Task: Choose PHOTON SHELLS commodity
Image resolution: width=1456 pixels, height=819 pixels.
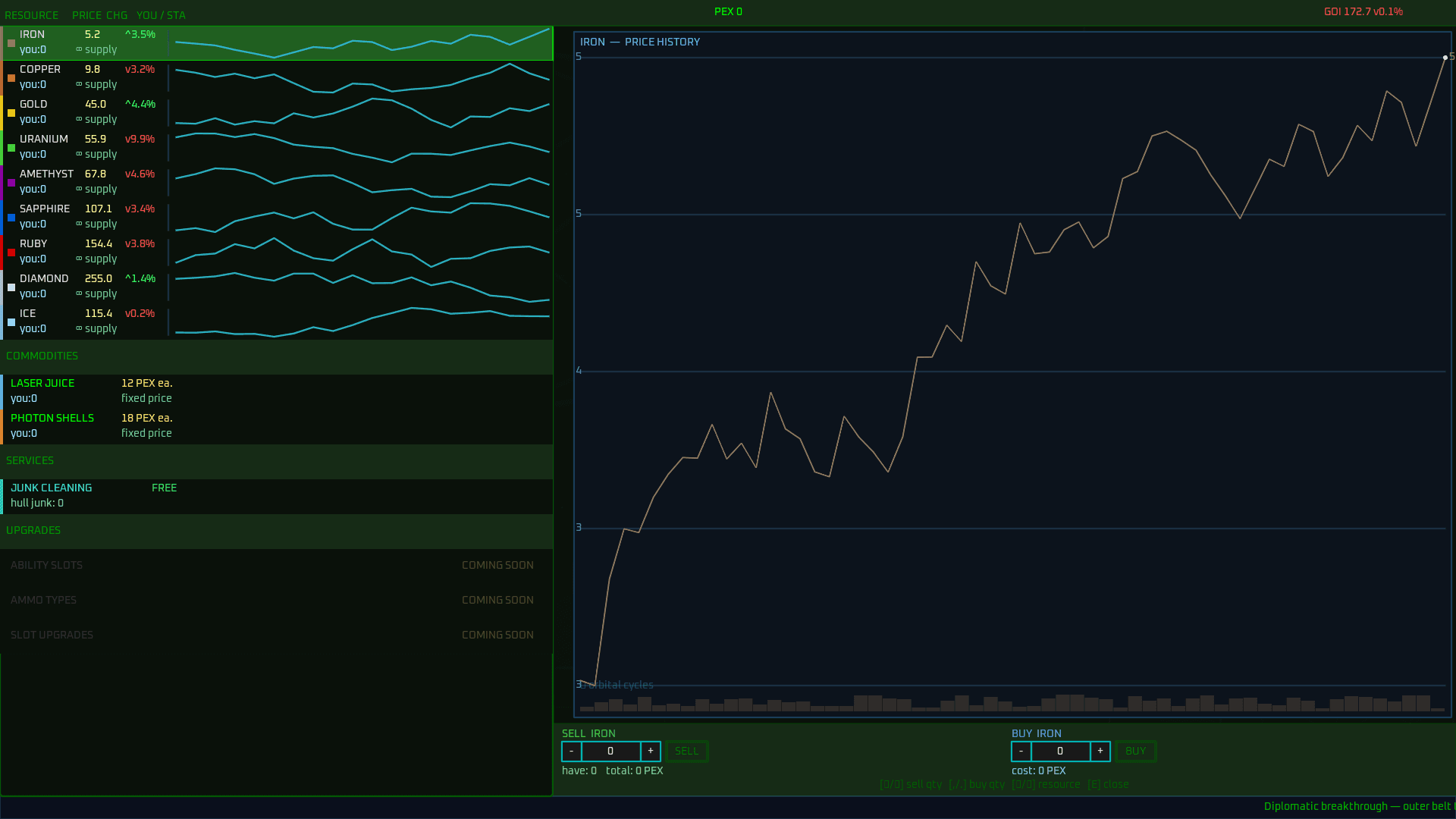Action: click(277, 426)
